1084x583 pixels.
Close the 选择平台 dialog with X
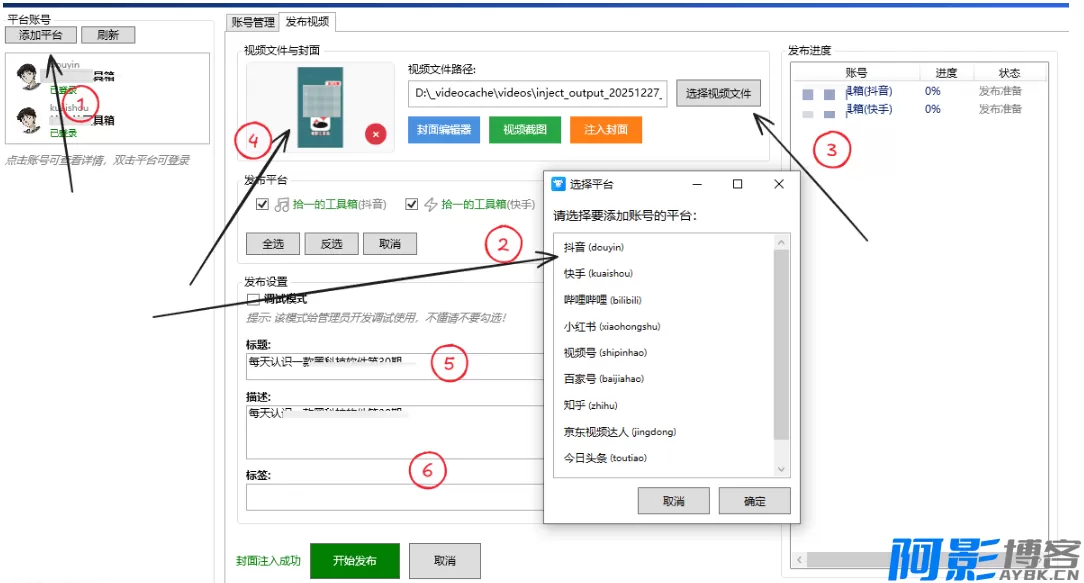coord(779,184)
